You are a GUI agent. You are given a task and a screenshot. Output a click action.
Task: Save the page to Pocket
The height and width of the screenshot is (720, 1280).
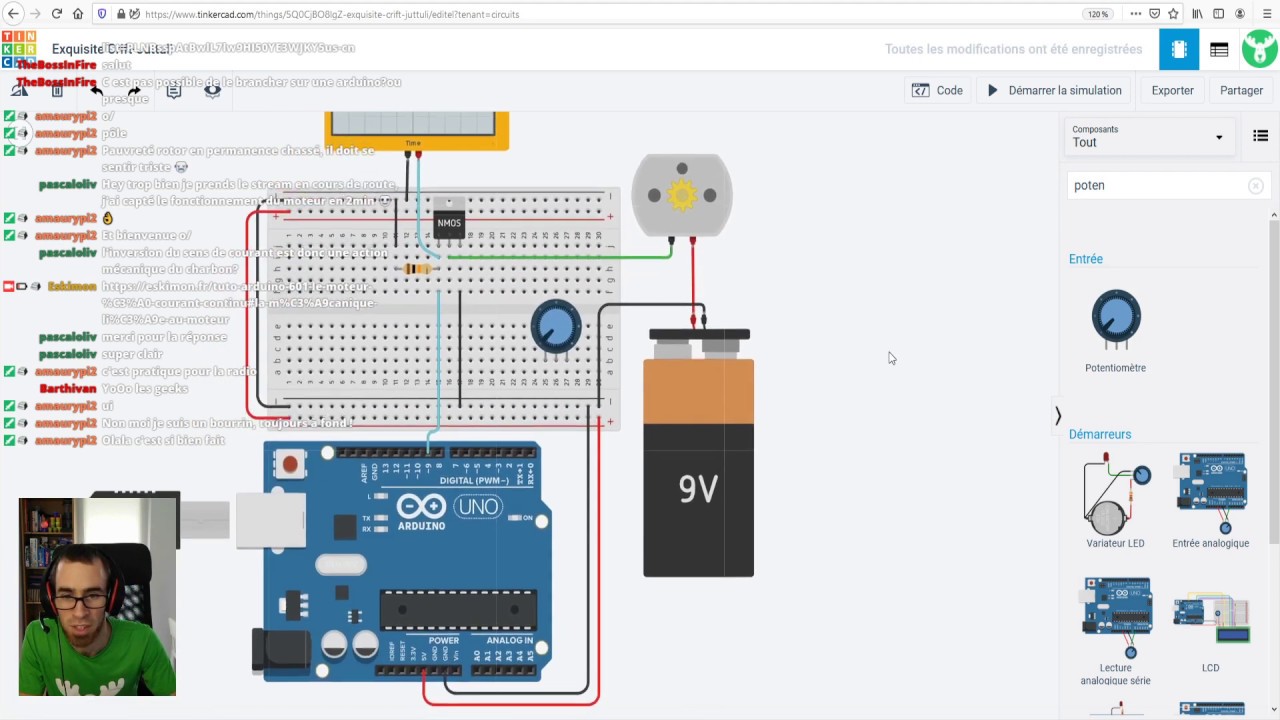pyautogui.click(x=1154, y=14)
